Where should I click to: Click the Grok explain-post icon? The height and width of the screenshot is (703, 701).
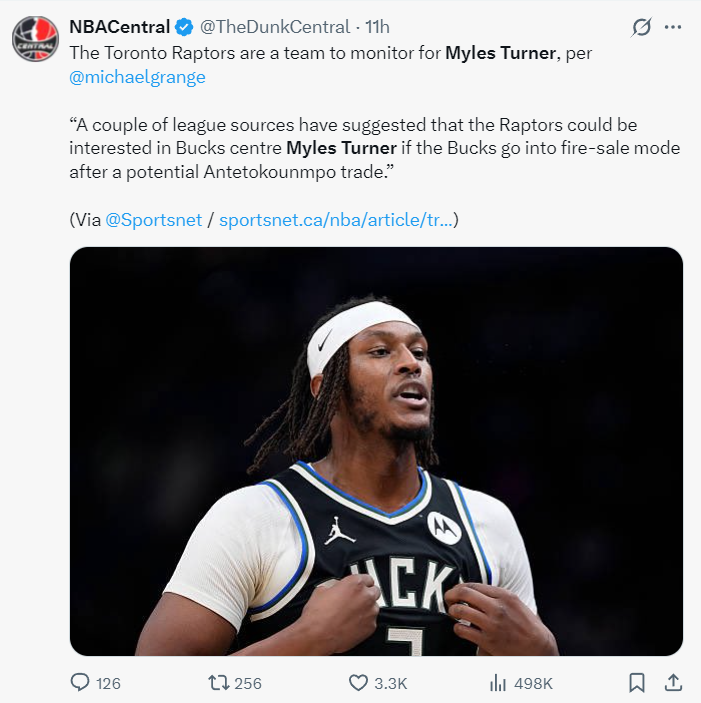pos(641,27)
